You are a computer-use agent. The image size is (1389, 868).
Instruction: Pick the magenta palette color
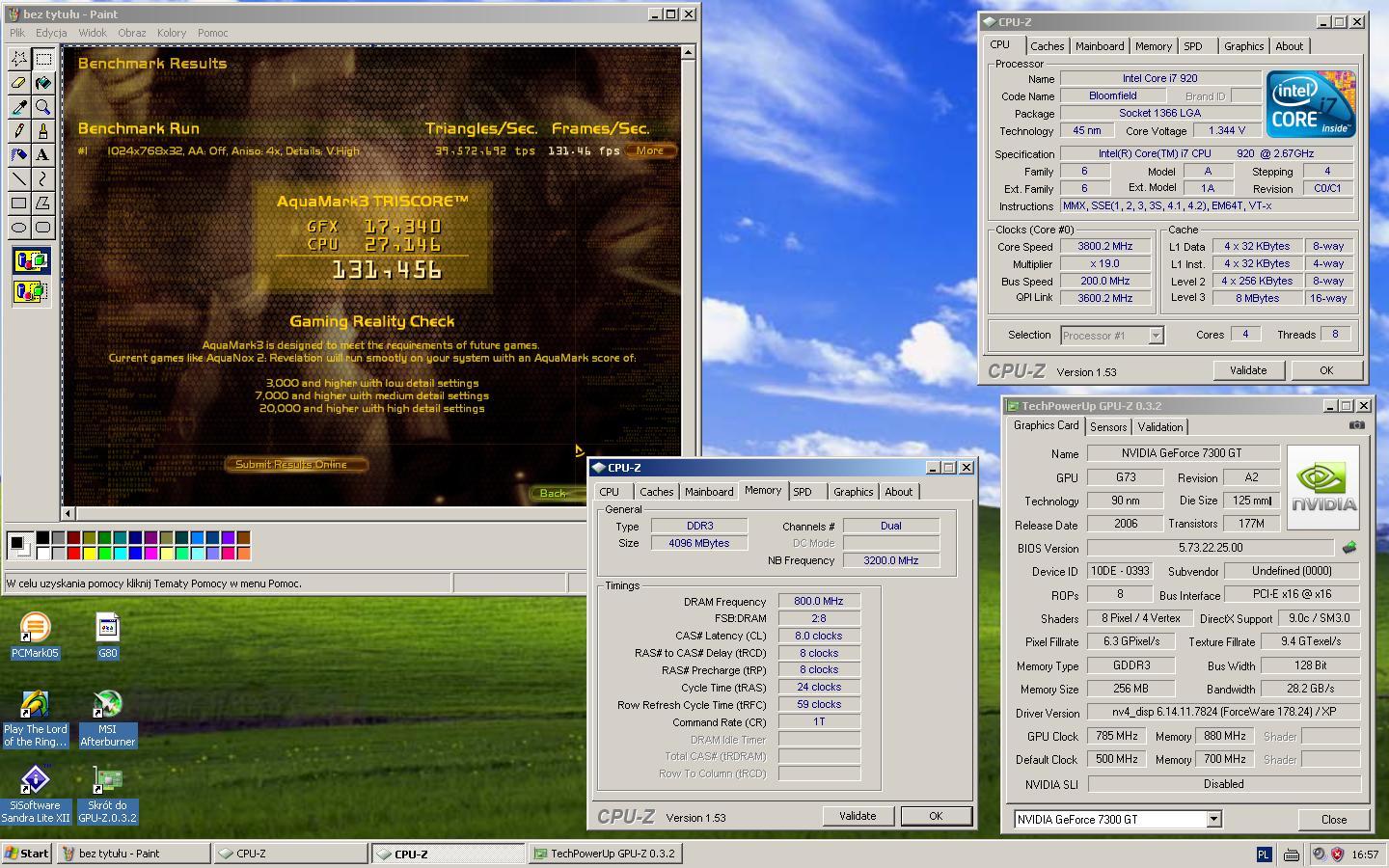point(150,553)
